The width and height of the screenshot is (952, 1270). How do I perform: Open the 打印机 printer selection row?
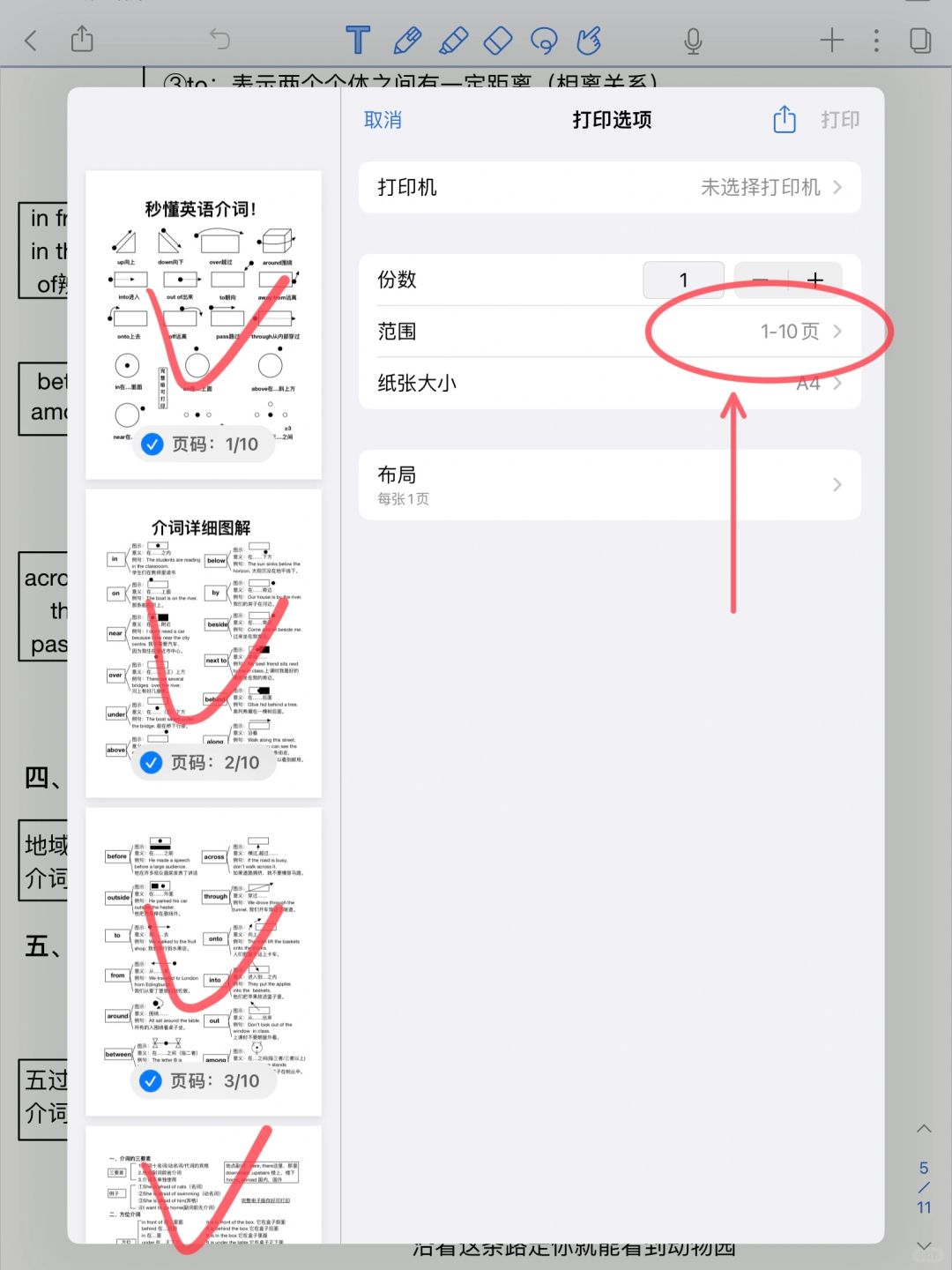pyautogui.click(x=609, y=187)
